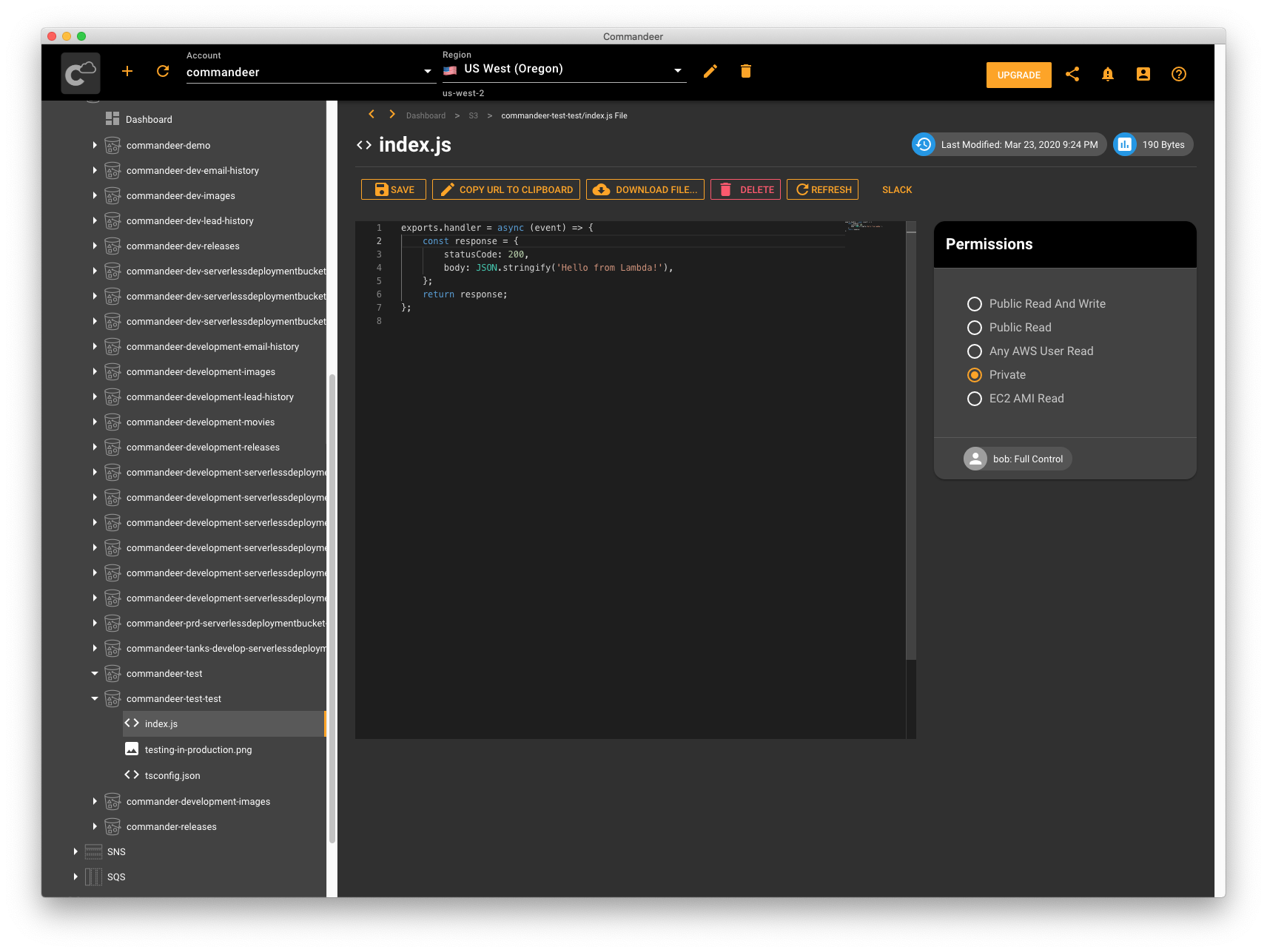1267x952 pixels.
Task: Expand commandeer-demo bucket
Action: (95, 145)
